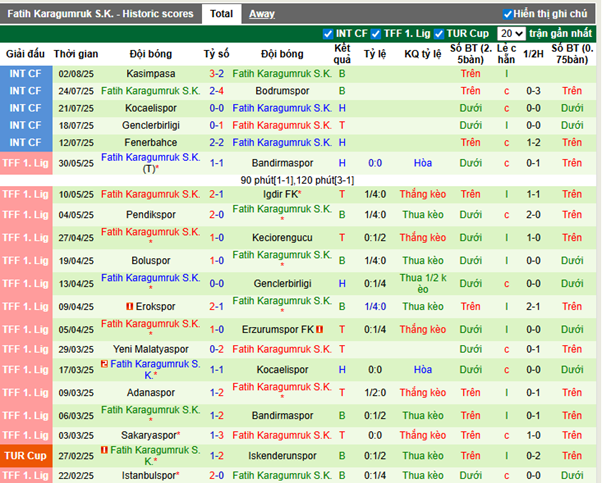Click the red card icon in the TUR Cup row
This screenshot has width=602, height=483.
click(x=104, y=450)
